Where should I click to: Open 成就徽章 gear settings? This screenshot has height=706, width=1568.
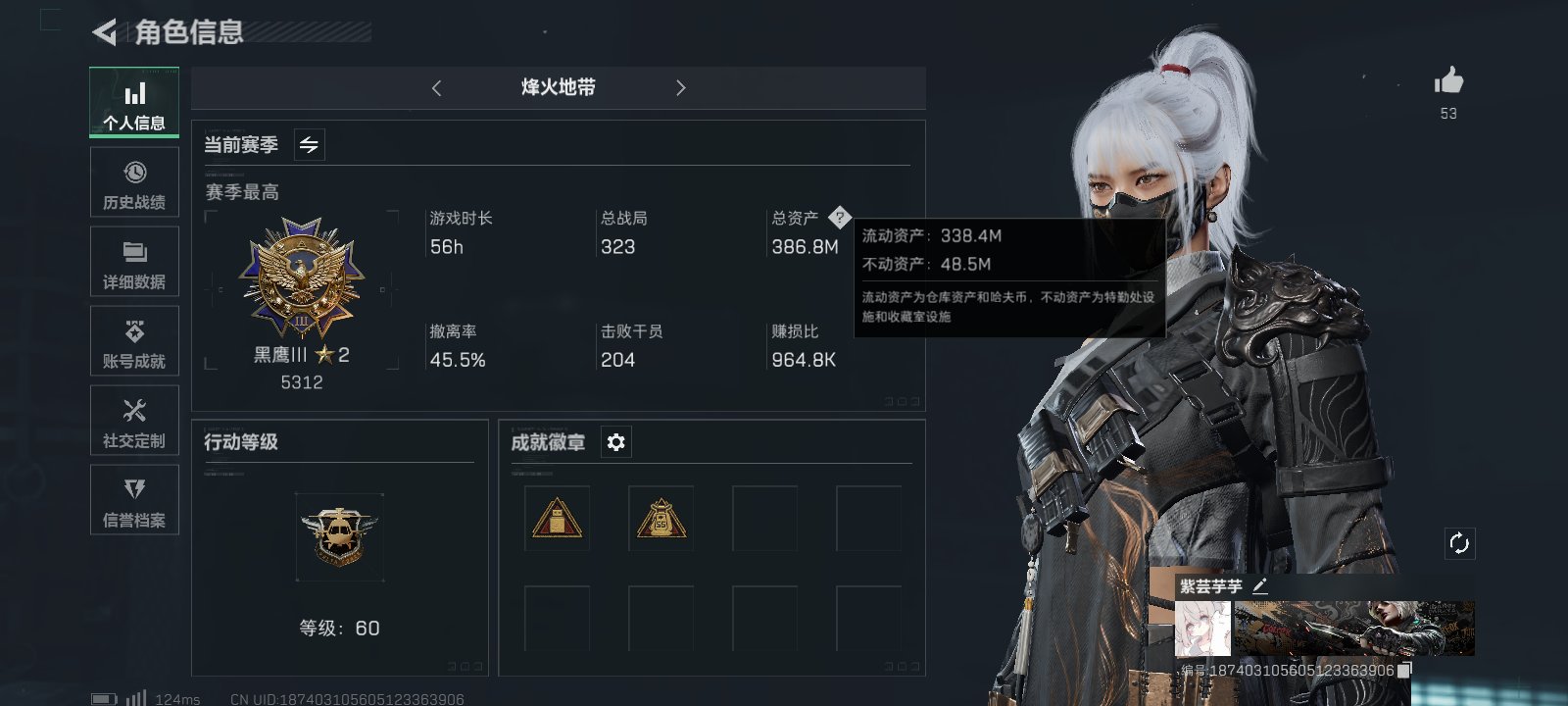click(615, 442)
